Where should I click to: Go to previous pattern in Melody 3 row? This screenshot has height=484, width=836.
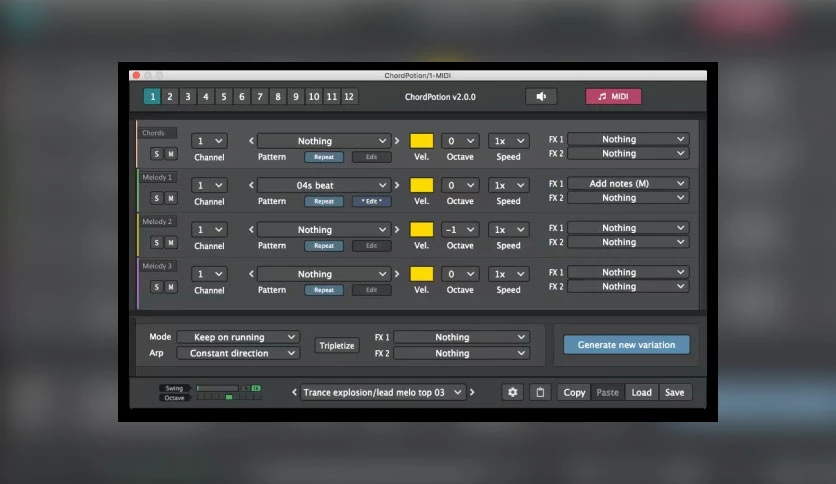(x=251, y=273)
